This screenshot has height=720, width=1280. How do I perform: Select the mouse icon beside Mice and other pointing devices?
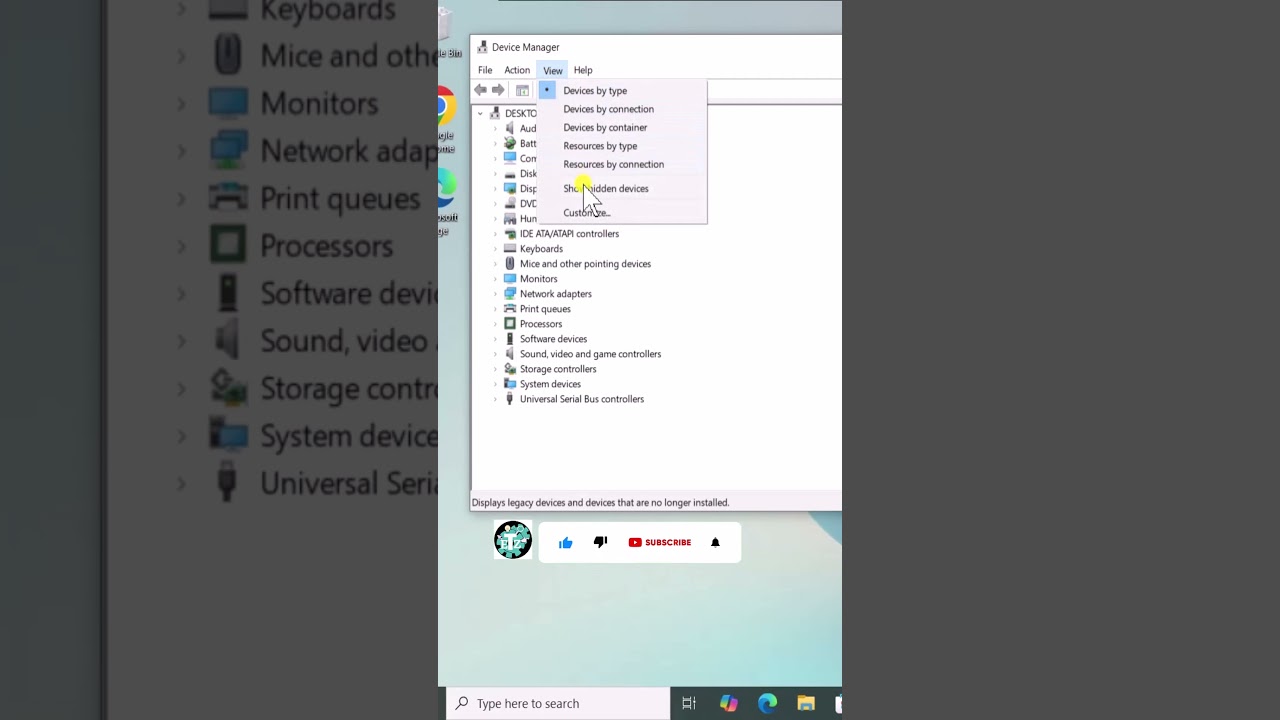pos(510,263)
